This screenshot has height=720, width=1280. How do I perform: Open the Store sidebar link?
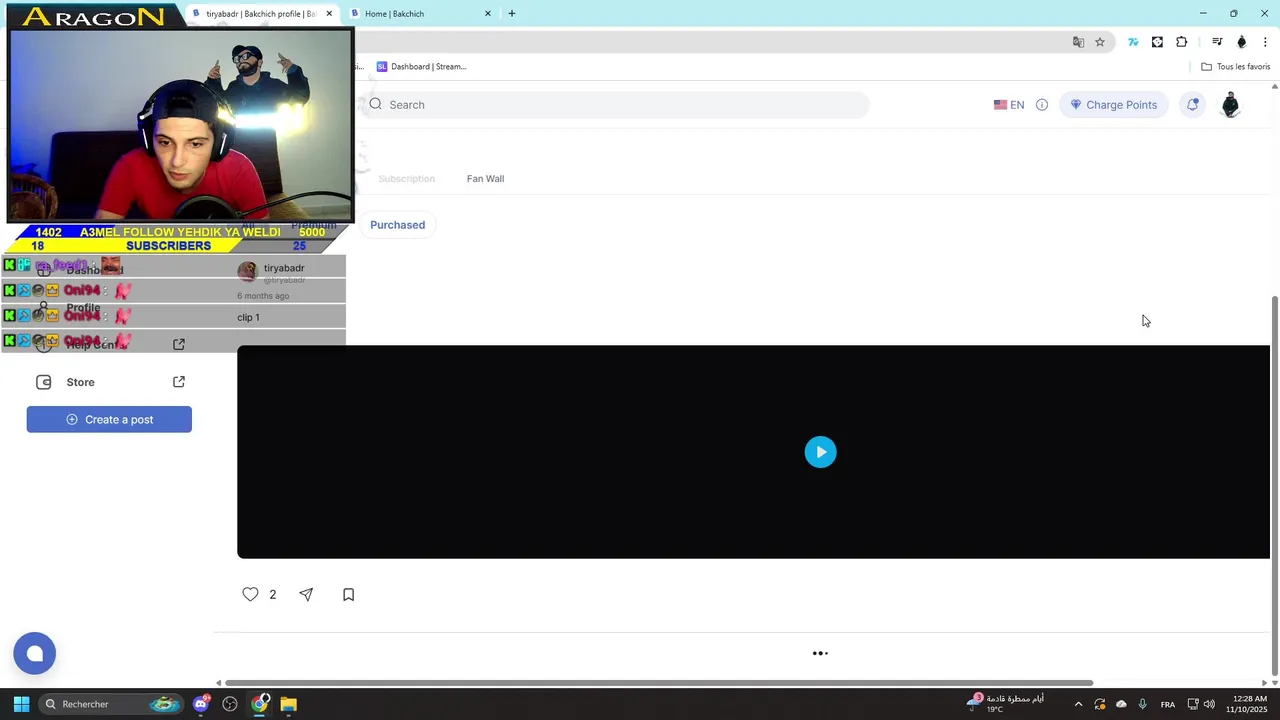tap(80, 382)
